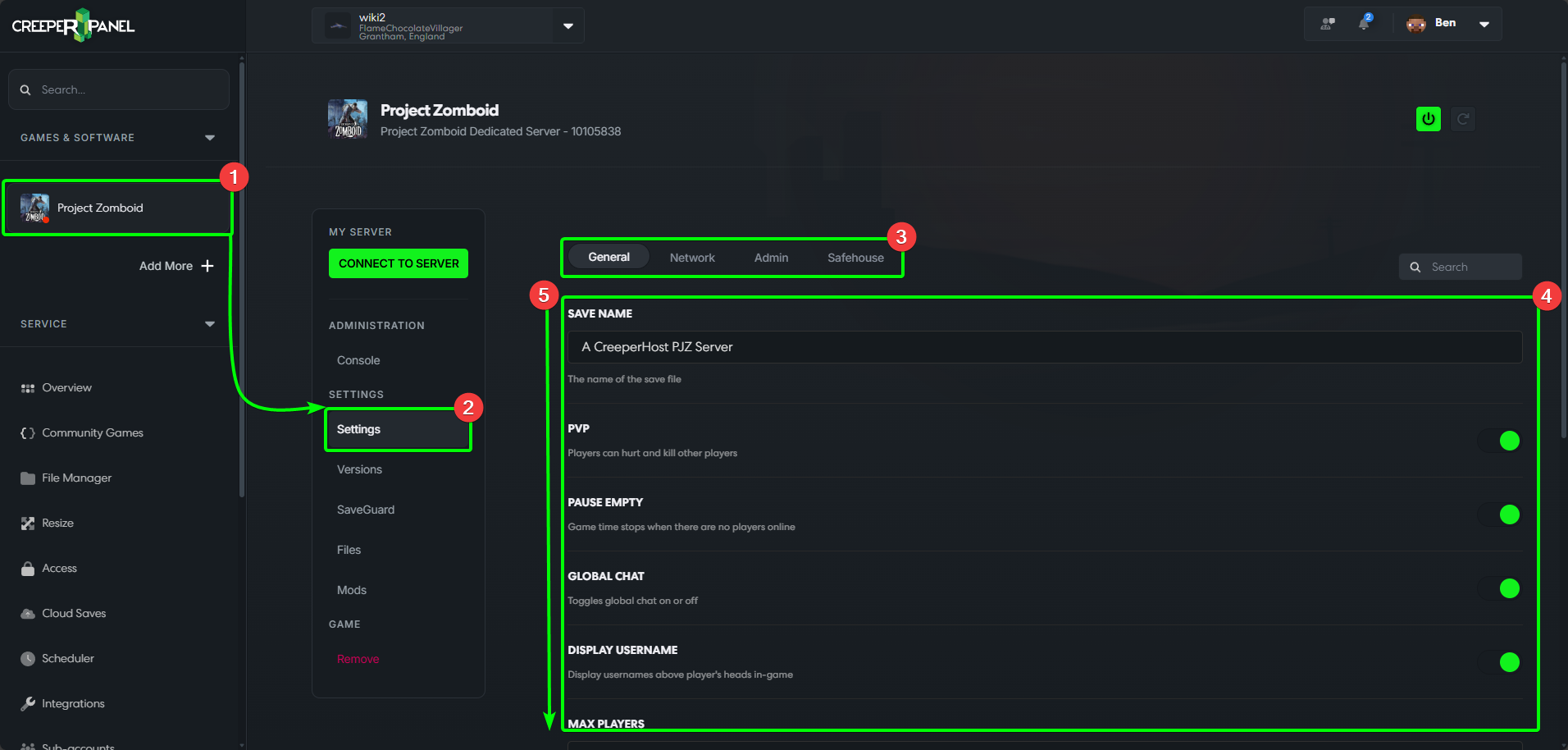Open the notifications bell icon
This screenshot has height=750, width=1568.
click(x=1364, y=23)
